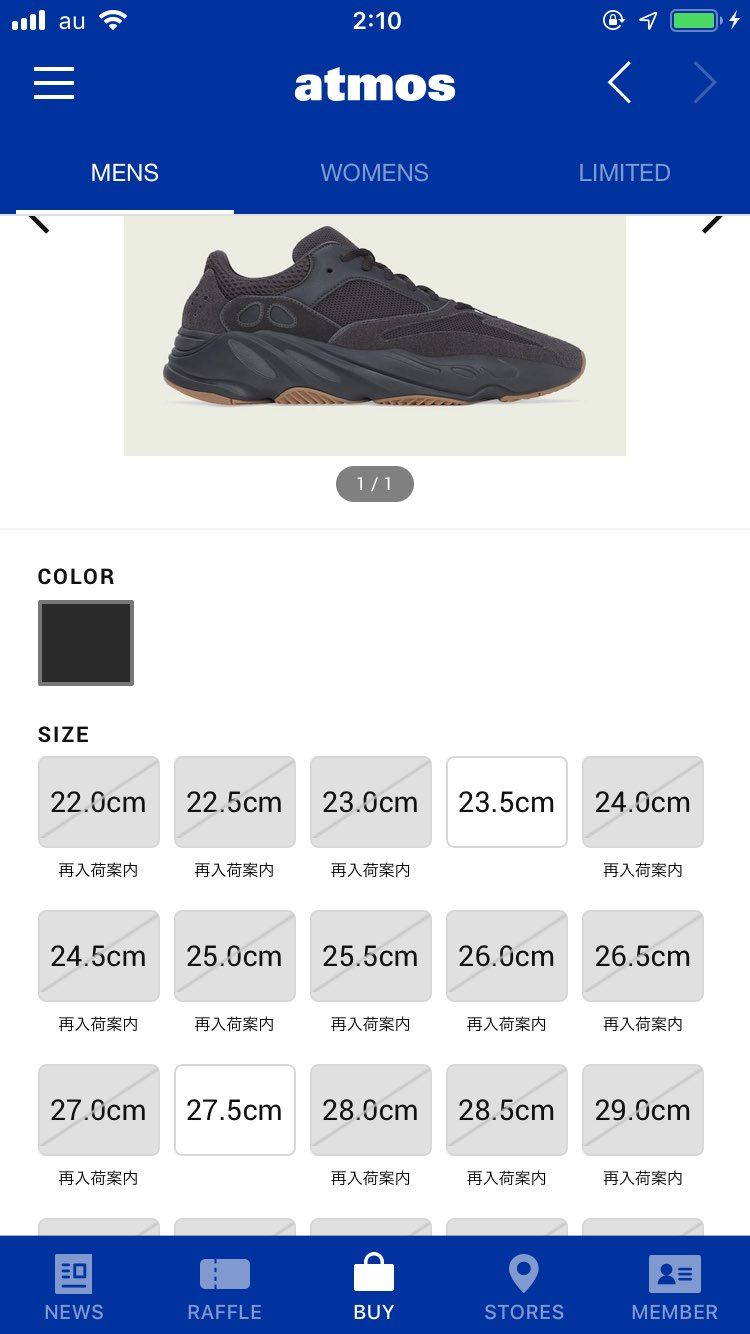
Task: Switch to the WOMENS tab
Action: [x=374, y=173]
